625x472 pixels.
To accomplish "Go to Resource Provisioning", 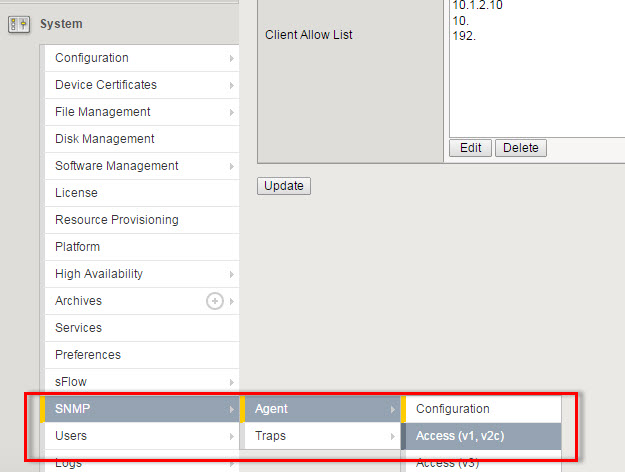I will 117,220.
